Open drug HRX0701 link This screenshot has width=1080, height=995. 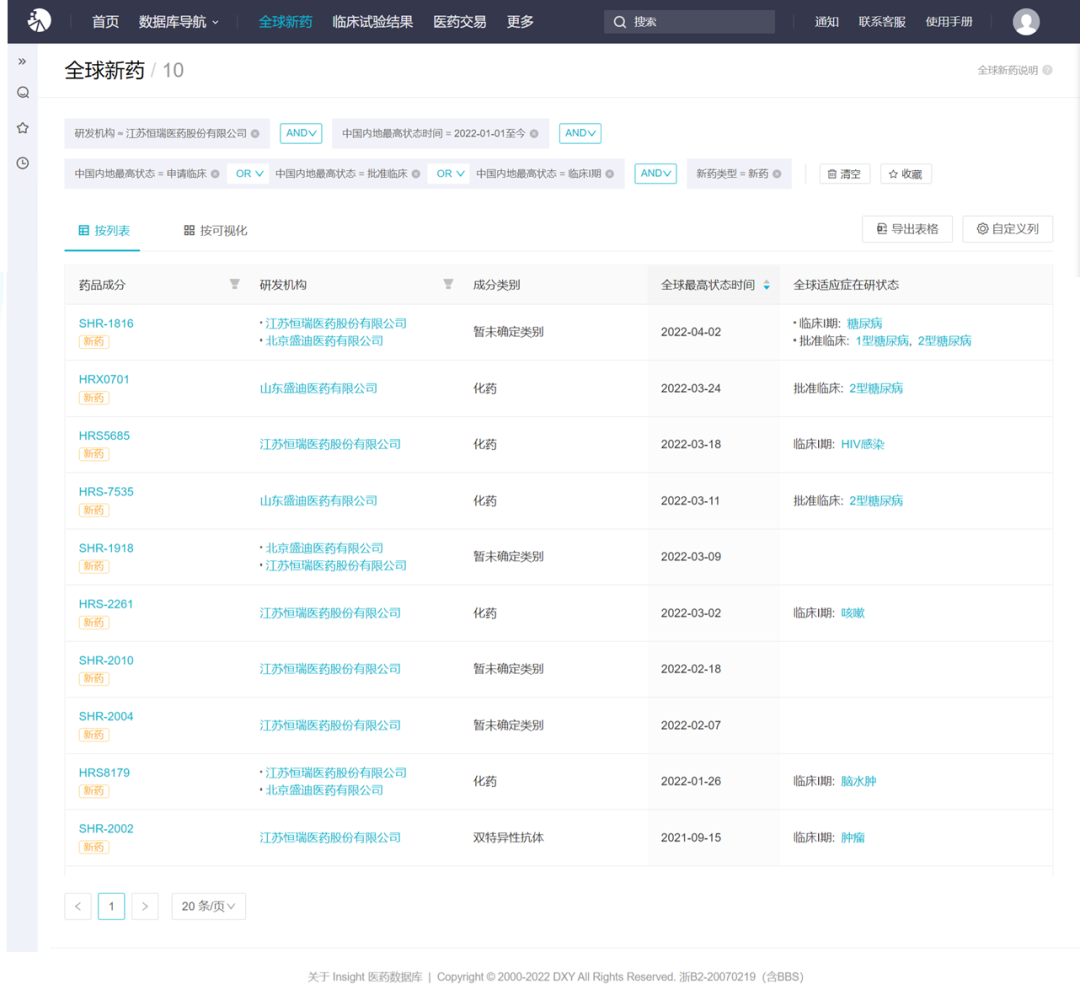(x=104, y=379)
